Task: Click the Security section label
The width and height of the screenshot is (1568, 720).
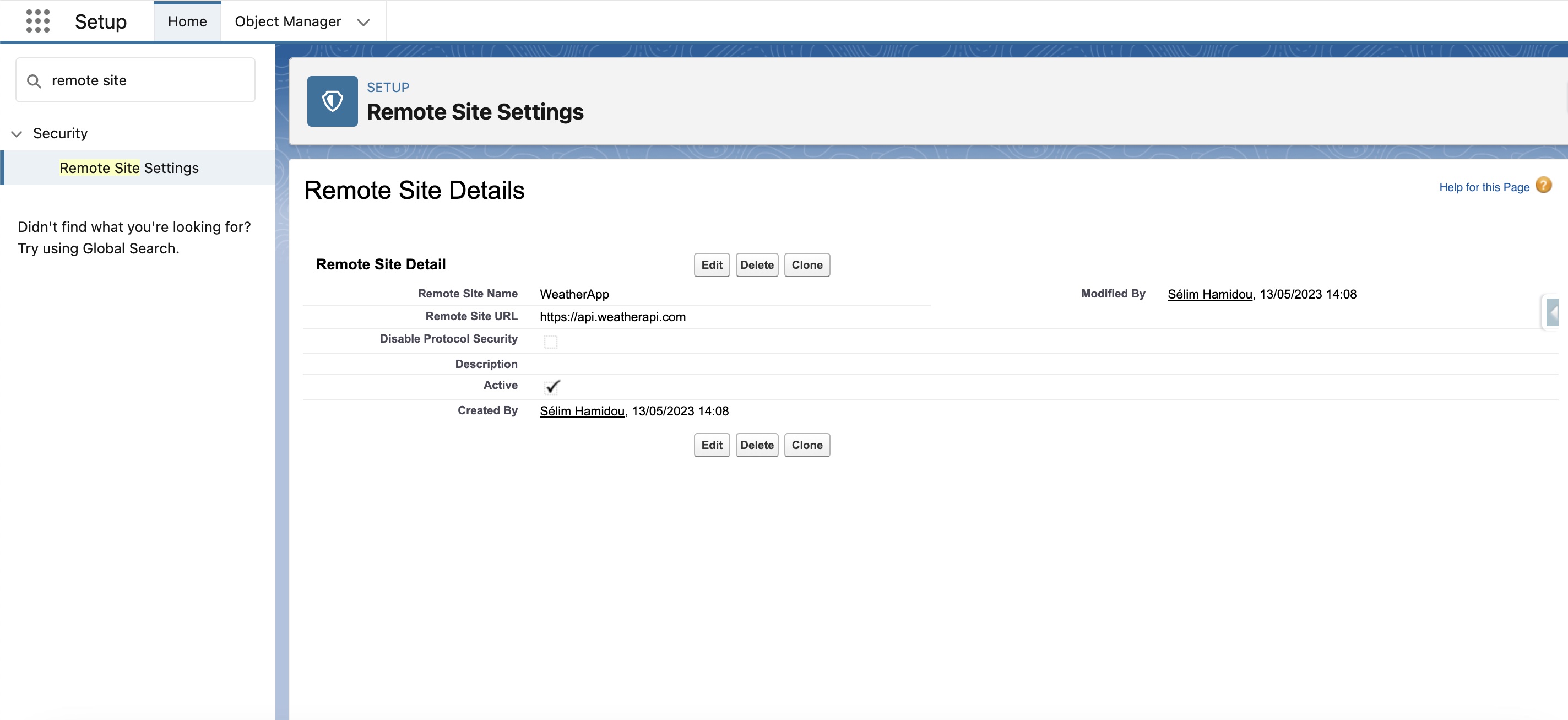Action: pos(60,134)
